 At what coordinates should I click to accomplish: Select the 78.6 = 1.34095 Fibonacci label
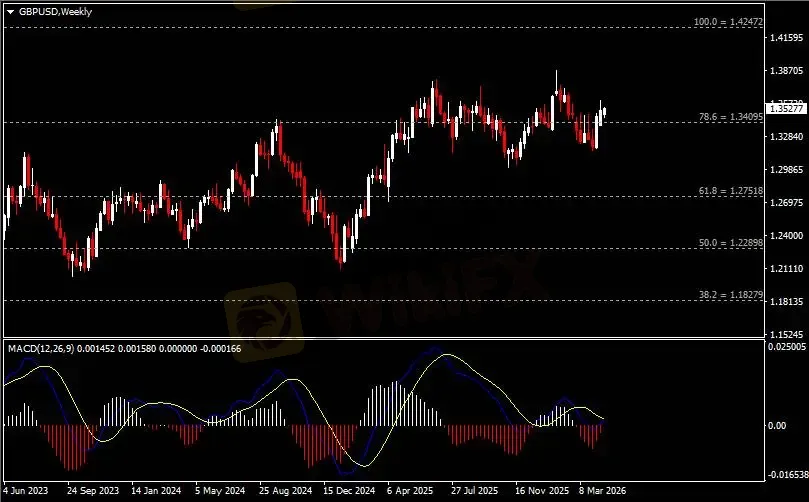coord(731,117)
